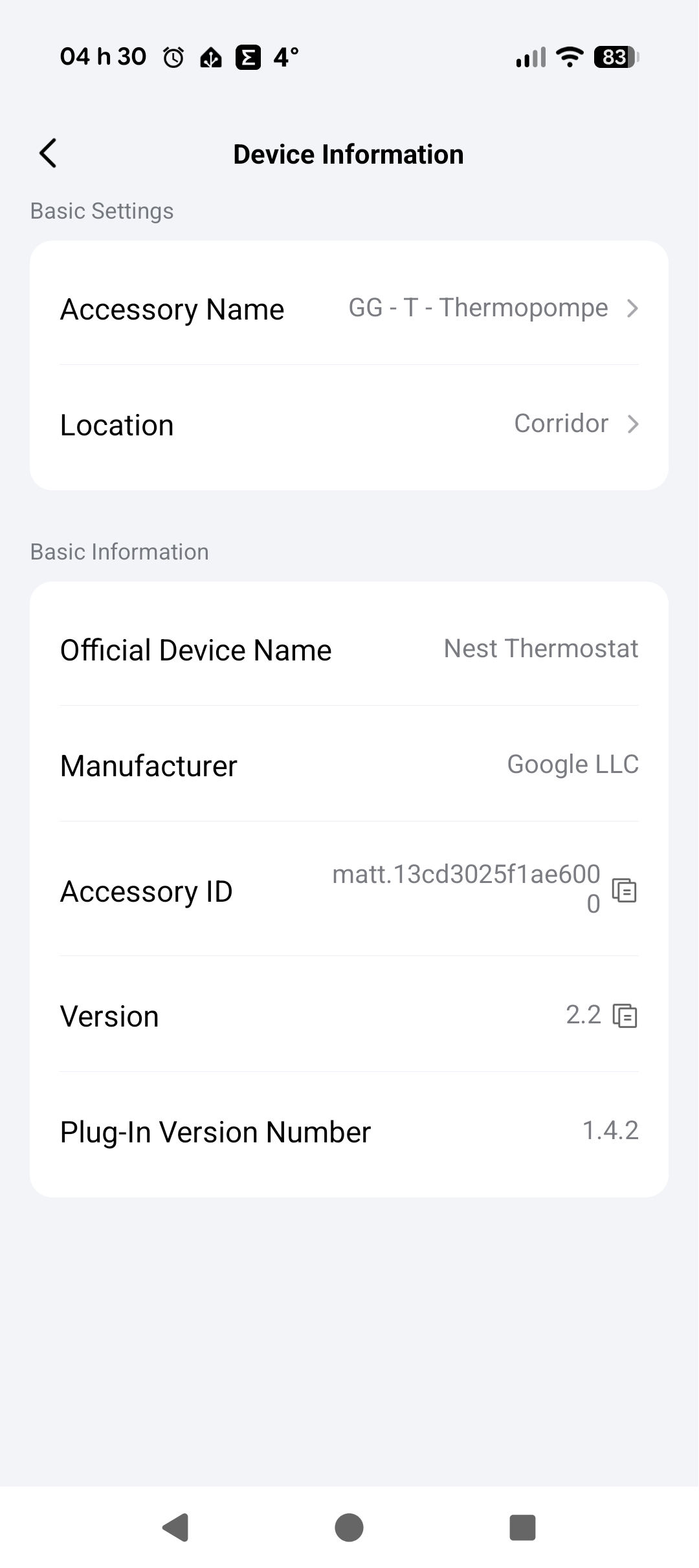Open Accessory Name chevron
Image resolution: width=699 pixels, height=1568 pixels.
(632, 309)
